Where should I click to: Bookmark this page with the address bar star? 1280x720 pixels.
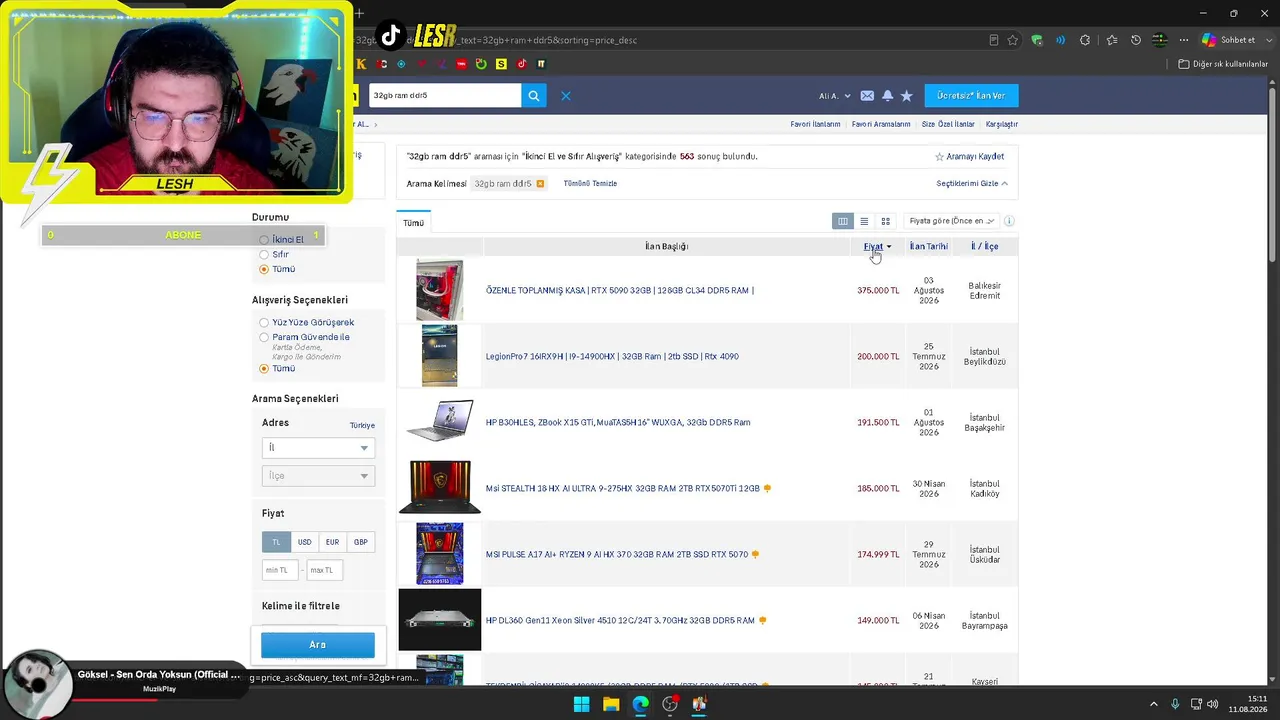click(x=1013, y=40)
